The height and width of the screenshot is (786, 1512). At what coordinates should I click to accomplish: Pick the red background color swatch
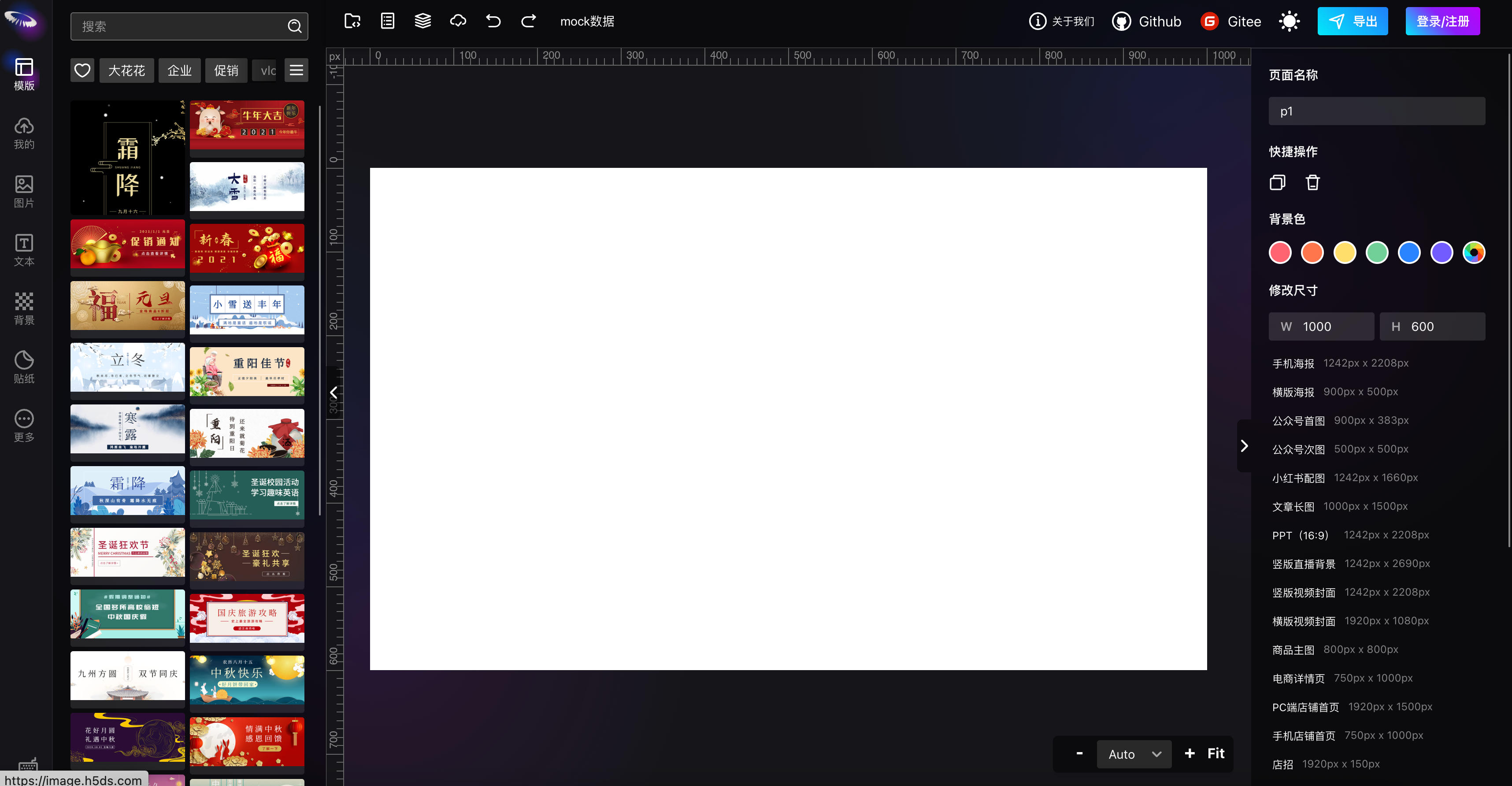click(1280, 252)
